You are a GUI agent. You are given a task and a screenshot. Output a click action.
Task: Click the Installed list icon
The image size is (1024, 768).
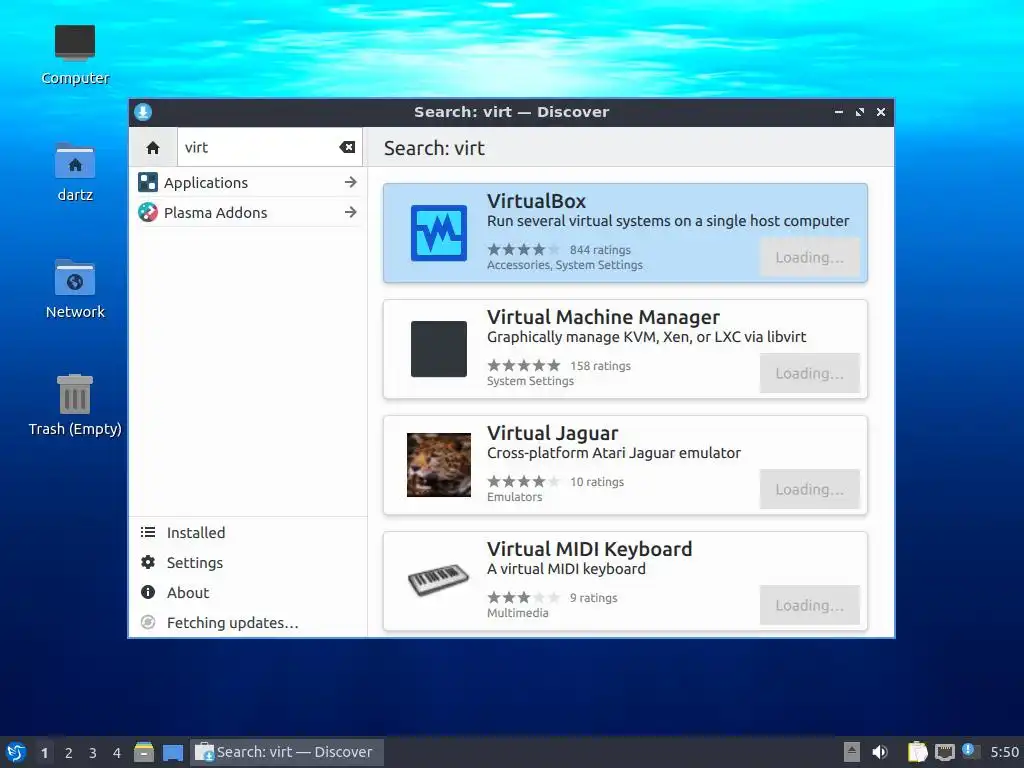(x=148, y=532)
